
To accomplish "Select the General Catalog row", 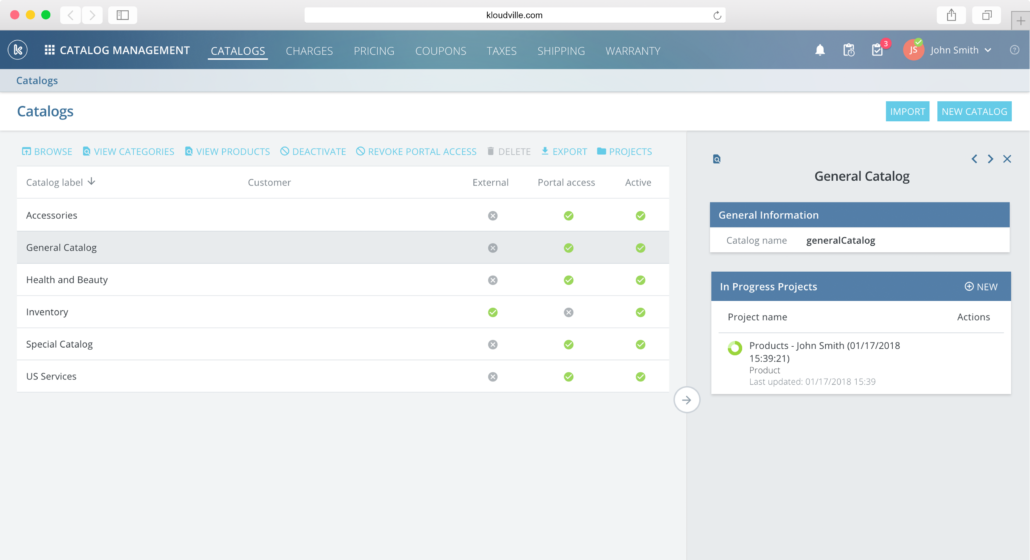I will (343, 248).
